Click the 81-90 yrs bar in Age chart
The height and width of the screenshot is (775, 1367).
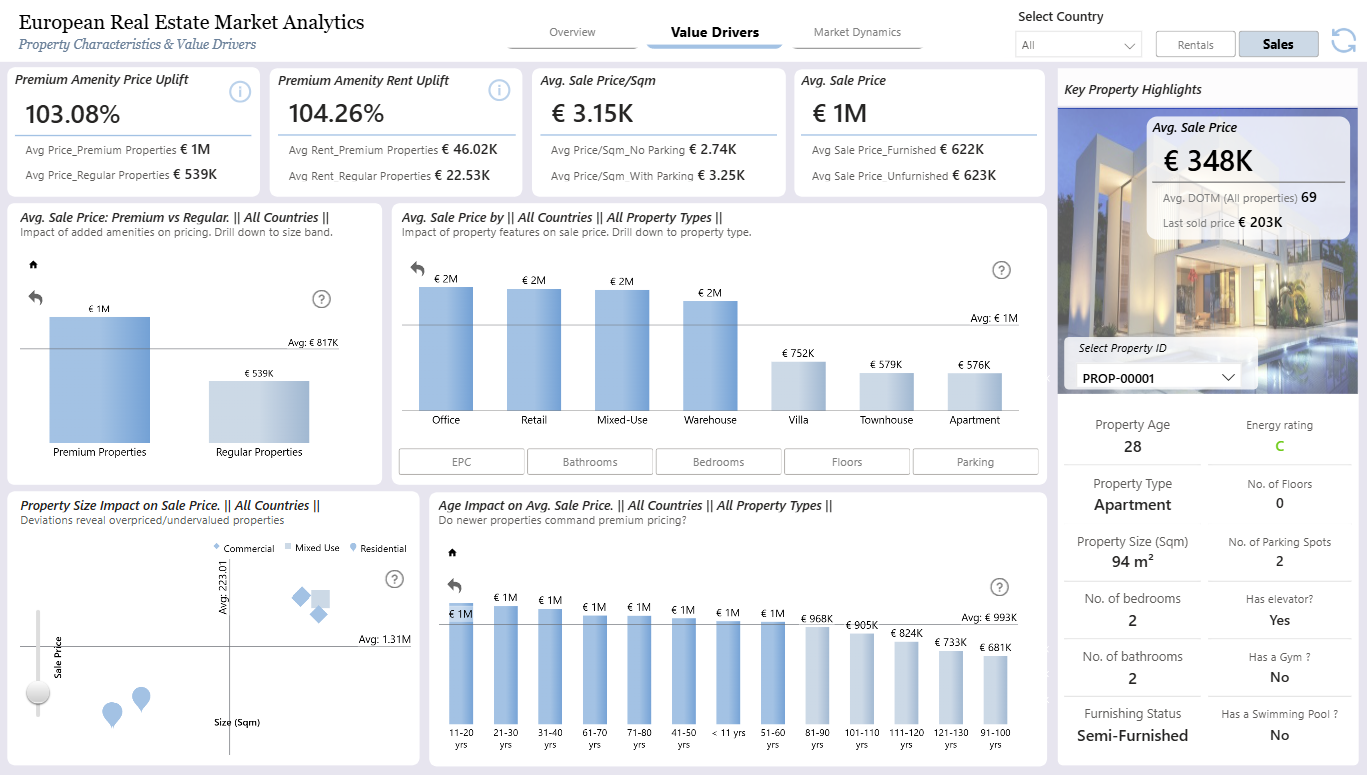(817, 676)
